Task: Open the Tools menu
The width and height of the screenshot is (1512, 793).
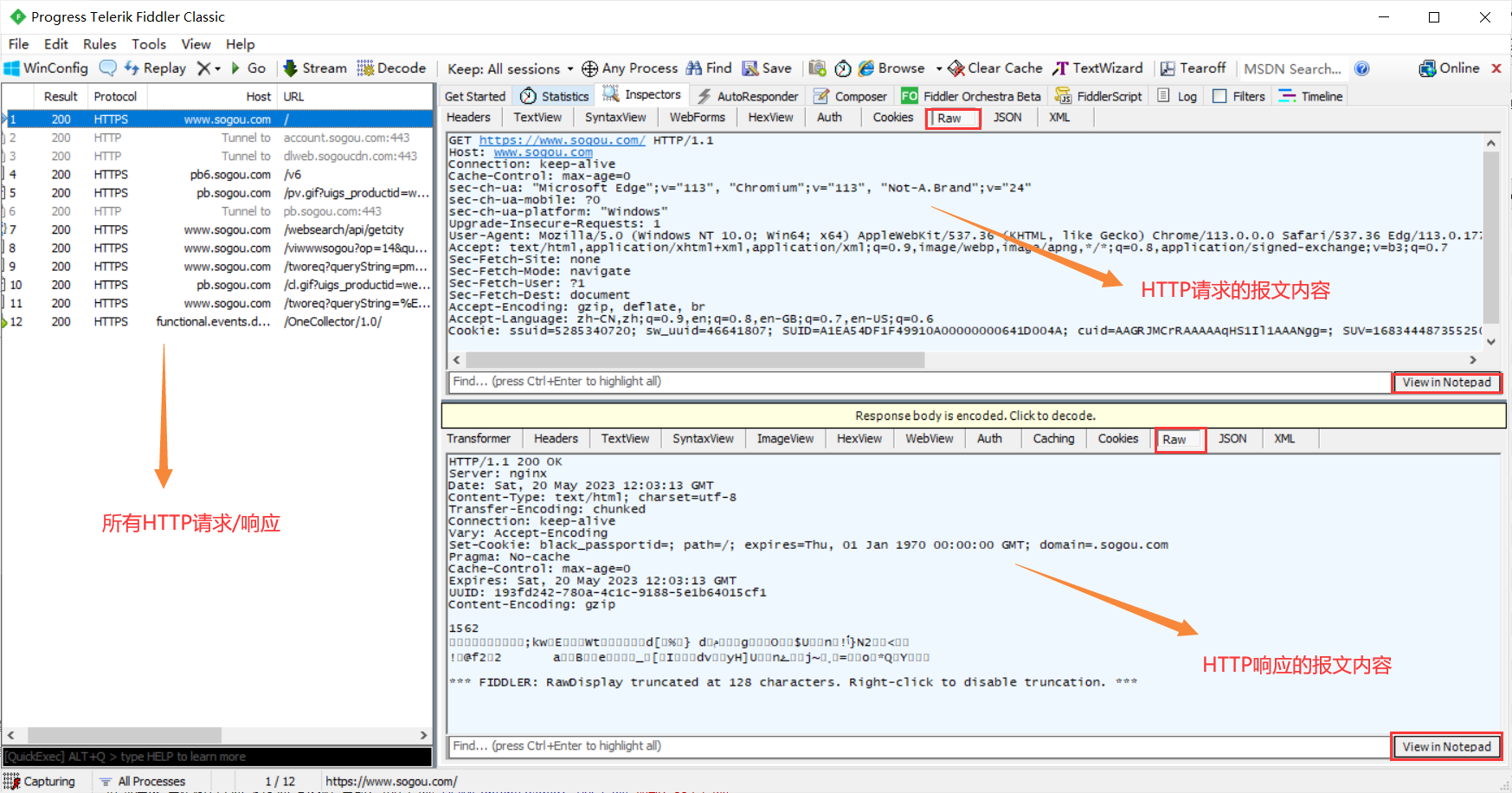Action: 149,44
